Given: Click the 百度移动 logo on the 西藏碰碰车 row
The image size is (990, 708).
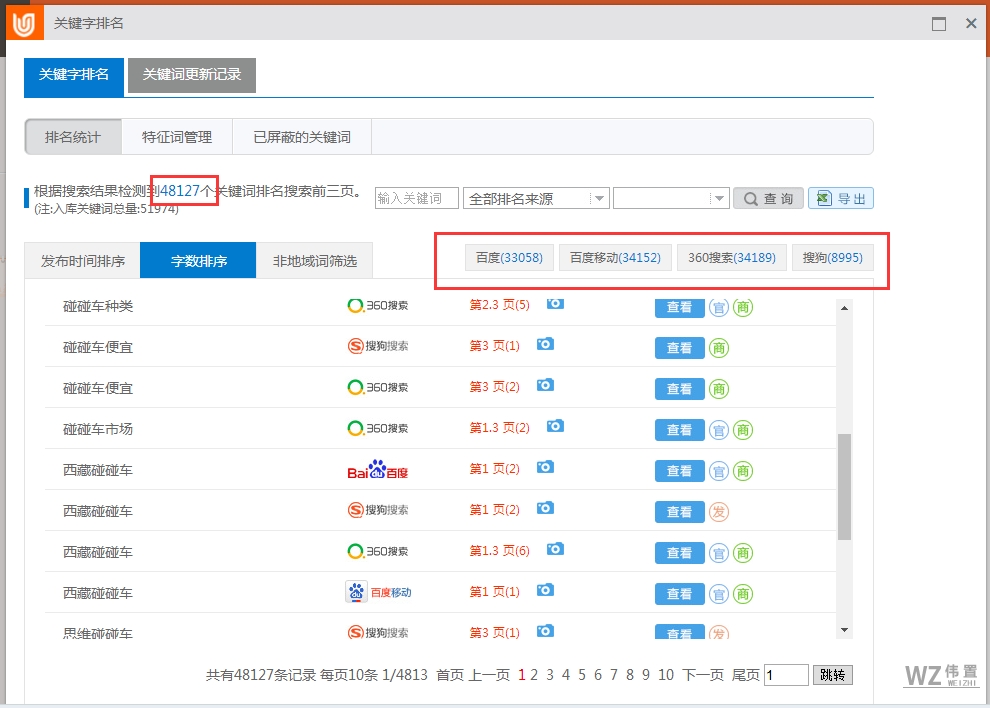Looking at the screenshot, I should tap(378, 592).
